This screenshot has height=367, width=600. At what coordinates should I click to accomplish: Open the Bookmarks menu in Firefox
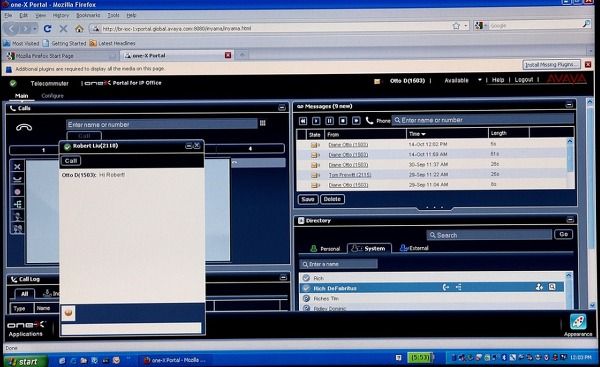point(88,15)
